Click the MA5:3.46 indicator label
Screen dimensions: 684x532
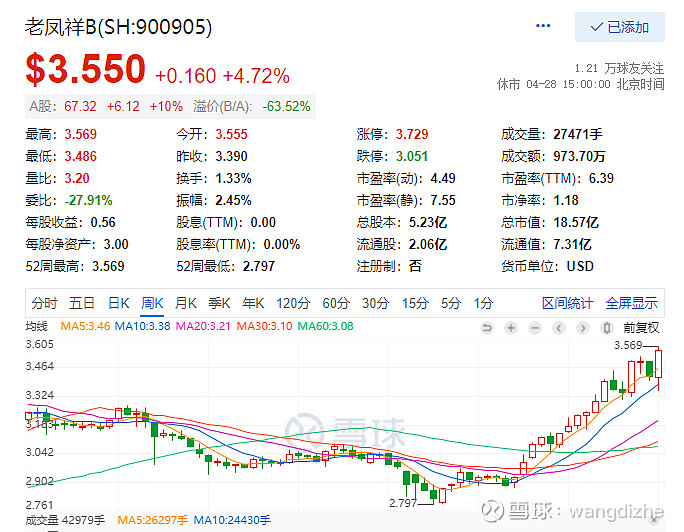(85, 326)
